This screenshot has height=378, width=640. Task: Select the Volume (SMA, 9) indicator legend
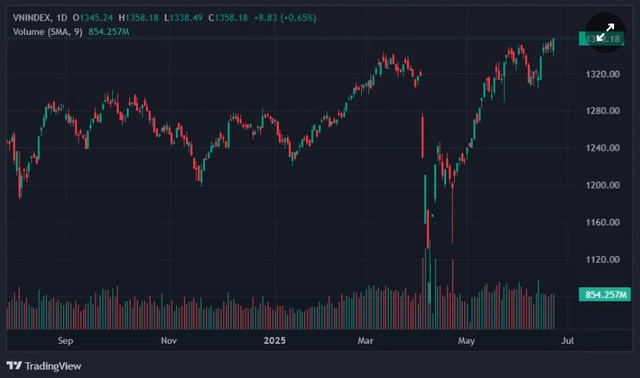coord(47,32)
